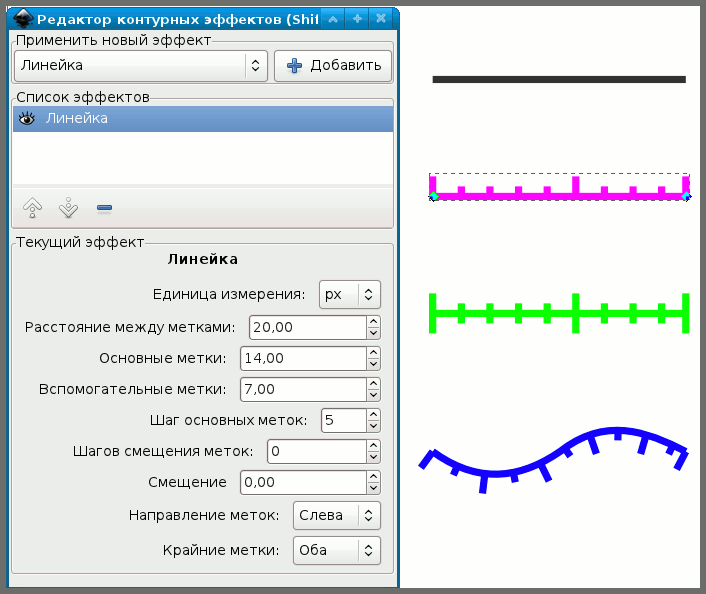The width and height of the screenshot is (706, 594).
Task: Increase Вспомогательные метки with up arrow
Action: click(374, 384)
